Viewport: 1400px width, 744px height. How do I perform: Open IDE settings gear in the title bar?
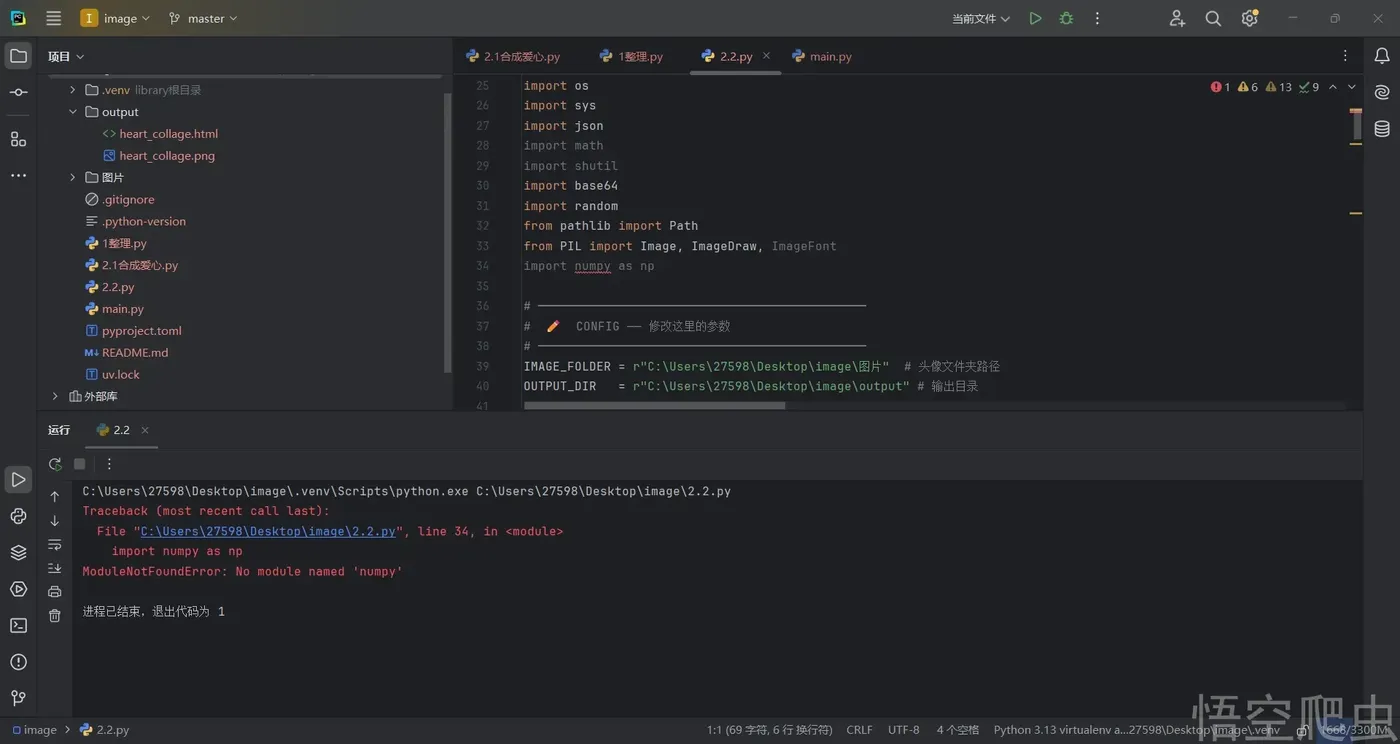point(1249,18)
